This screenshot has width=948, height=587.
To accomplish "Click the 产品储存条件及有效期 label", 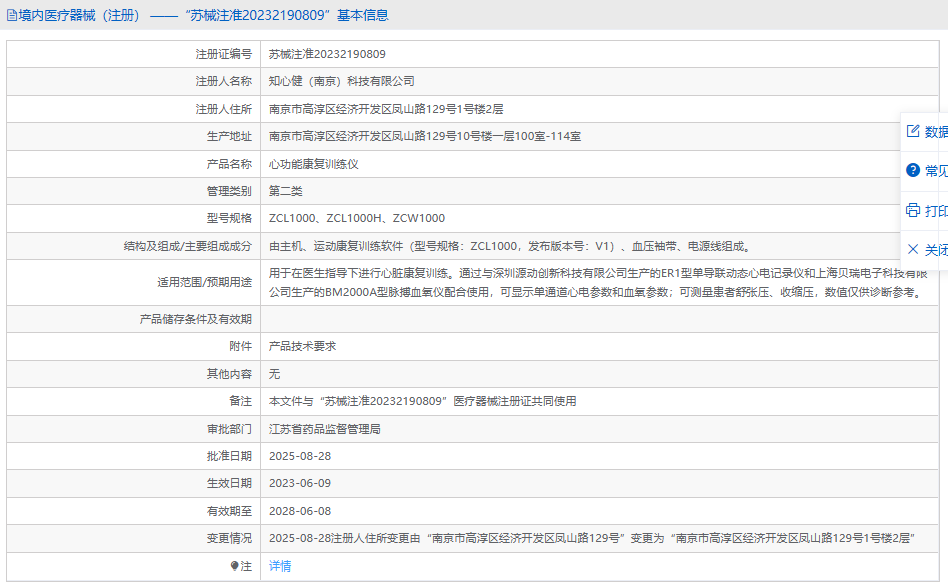I will pos(195,319).
